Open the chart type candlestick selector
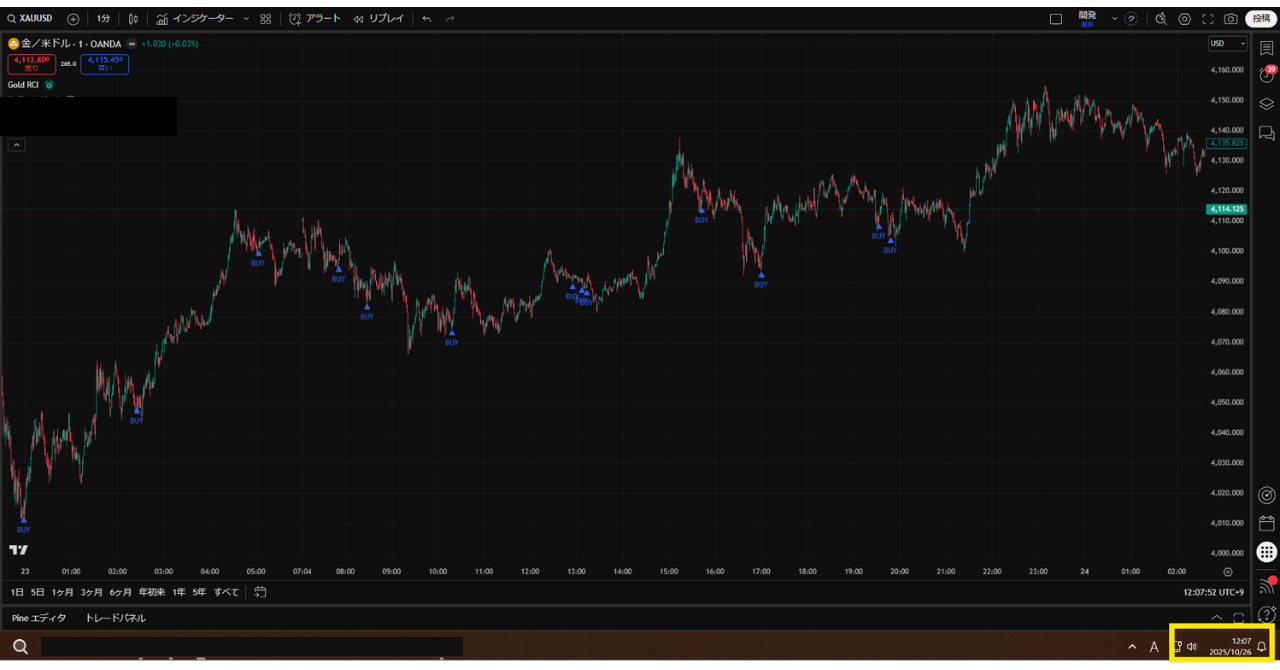 [133, 19]
